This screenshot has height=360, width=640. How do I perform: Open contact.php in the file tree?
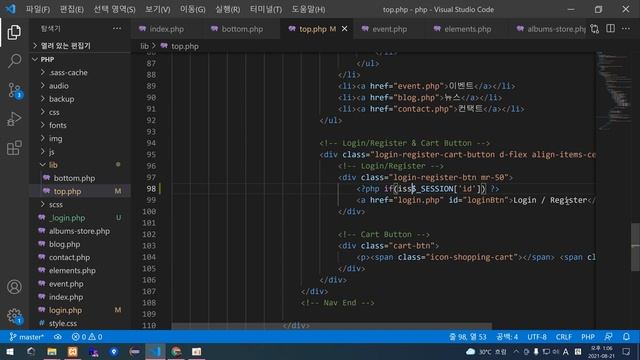[x=80, y=257]
